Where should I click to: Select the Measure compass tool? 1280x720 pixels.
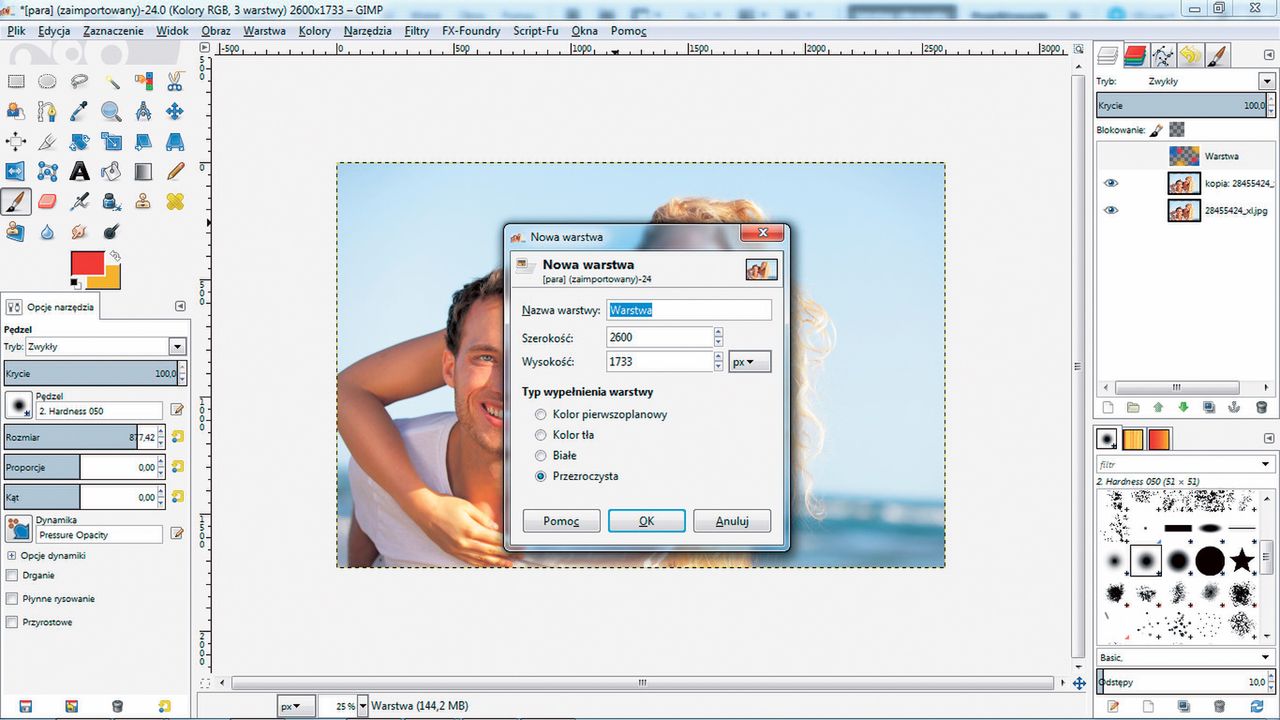[143, 111]
